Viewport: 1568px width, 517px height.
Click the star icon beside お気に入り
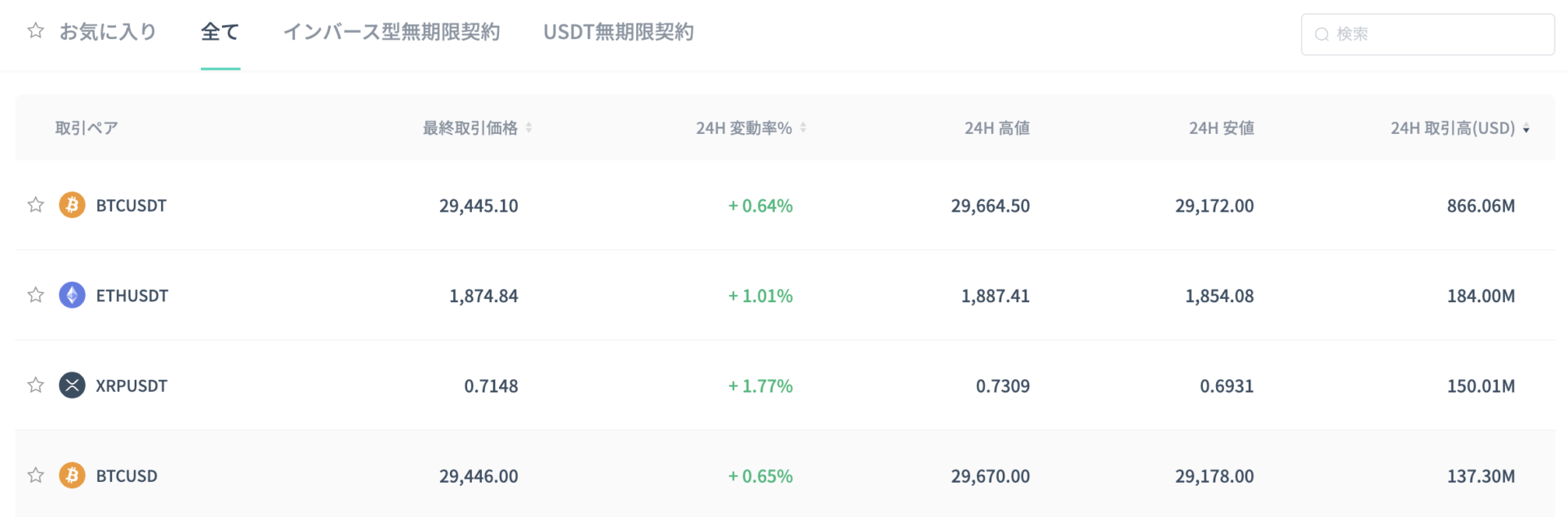[x=35, y=31]
